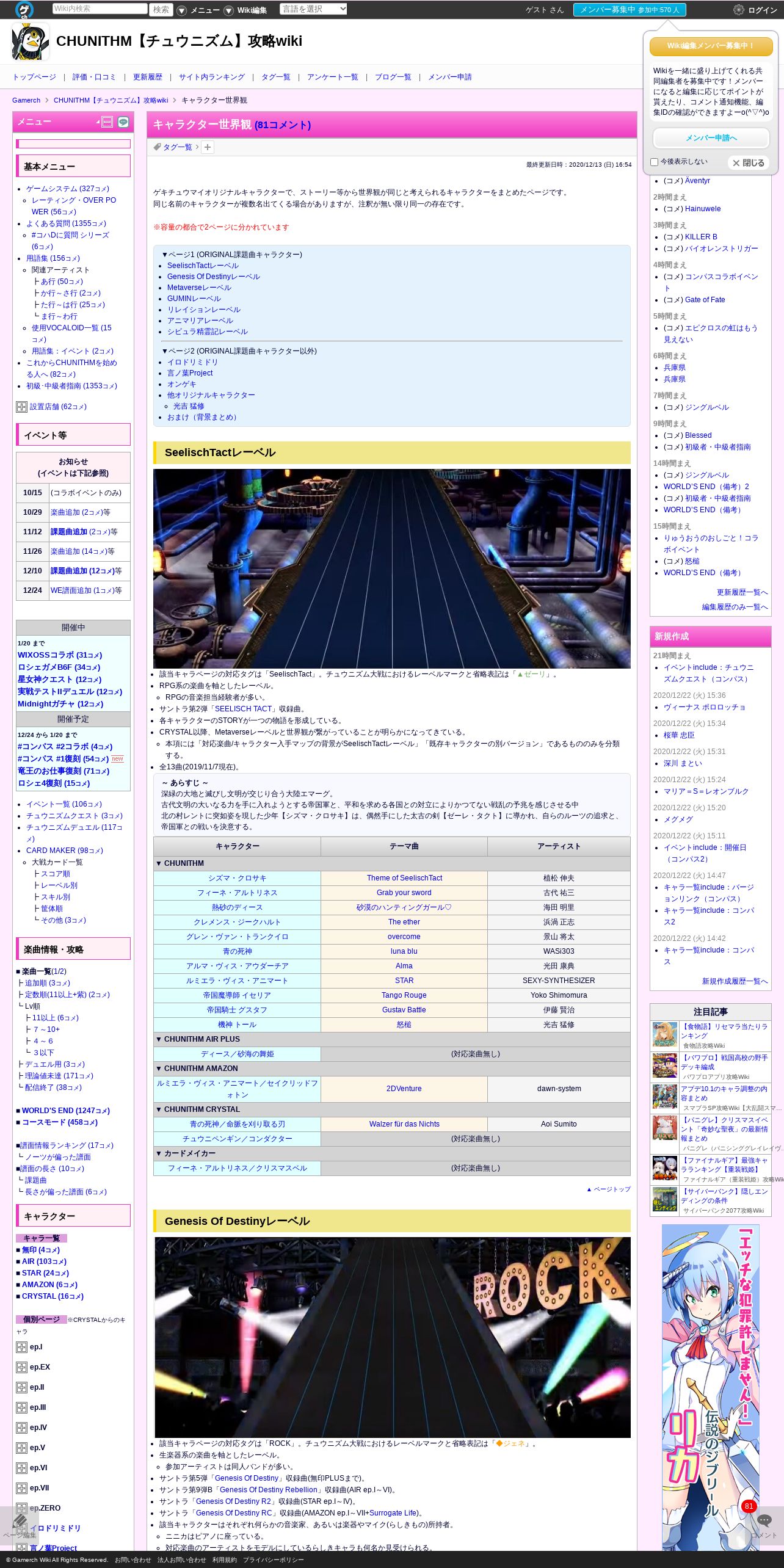Click the Wiki内検索 input field
The height and width of the screenshot is (1568, 784).
pyautogui.click(x=100, y=9)
